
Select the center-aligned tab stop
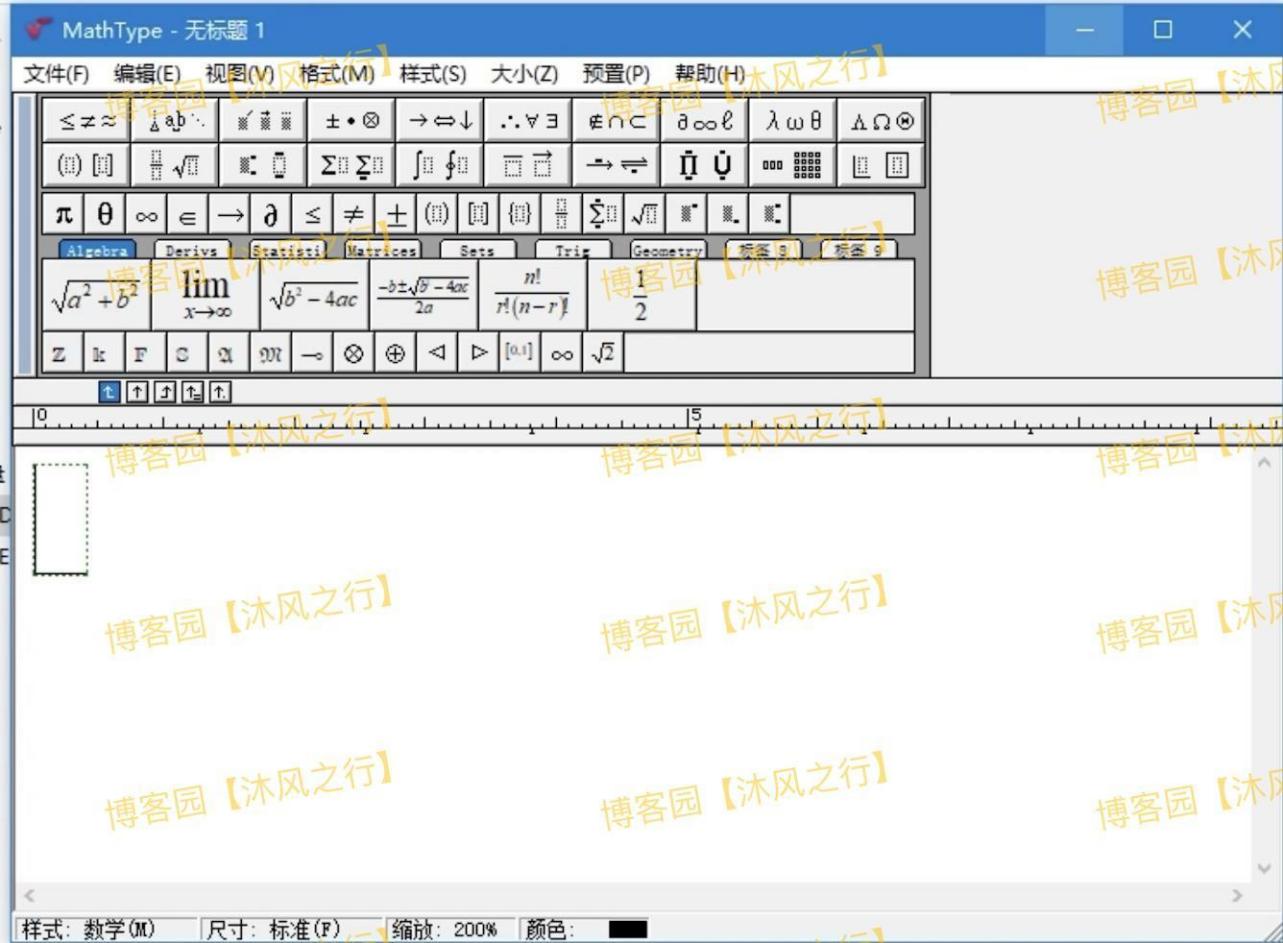pyautogui.click(x=137, y=393)
